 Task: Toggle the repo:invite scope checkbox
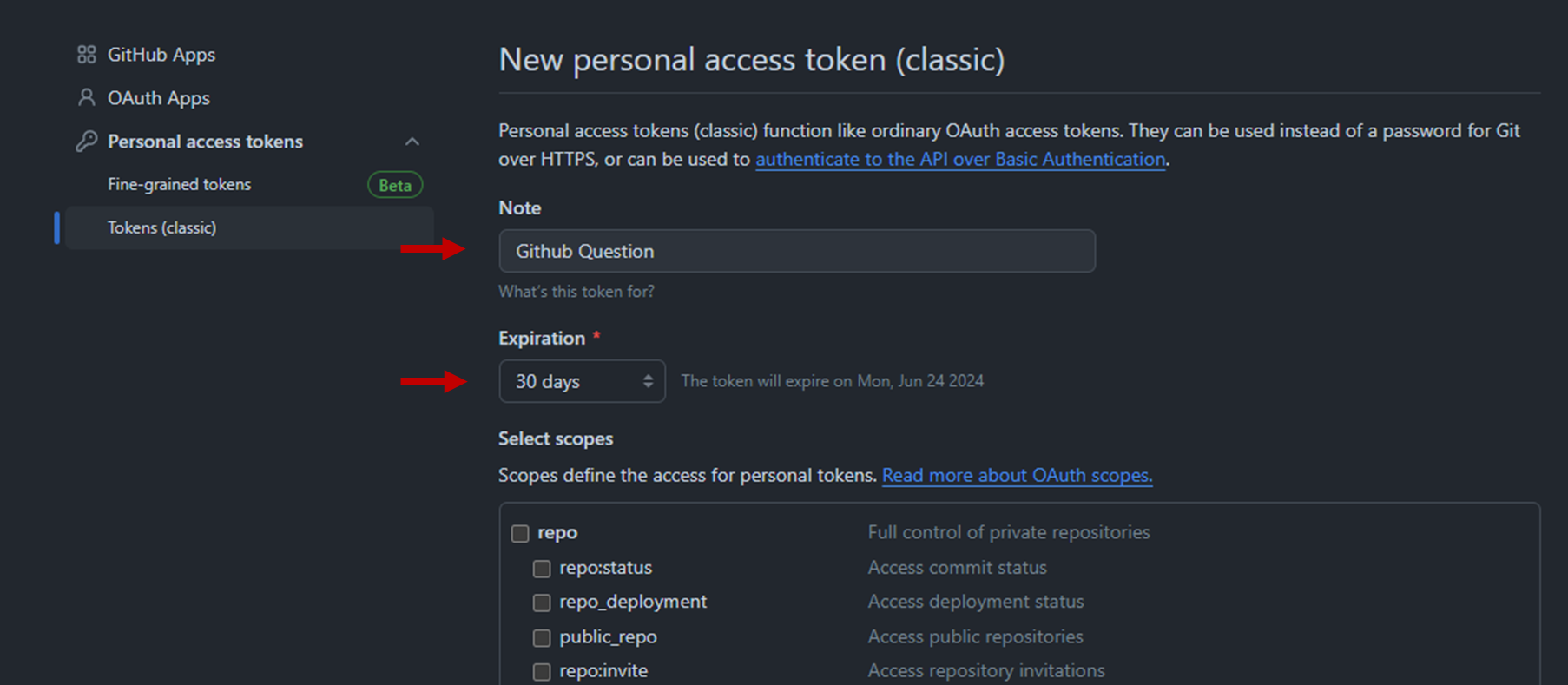click(x=542, y=672)
